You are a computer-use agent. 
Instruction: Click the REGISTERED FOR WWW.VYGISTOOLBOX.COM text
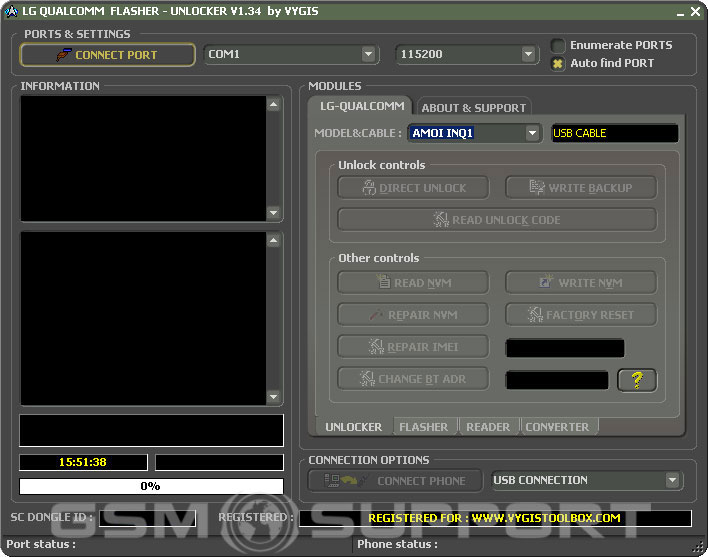pyautogui.click(x=494, y=518)
